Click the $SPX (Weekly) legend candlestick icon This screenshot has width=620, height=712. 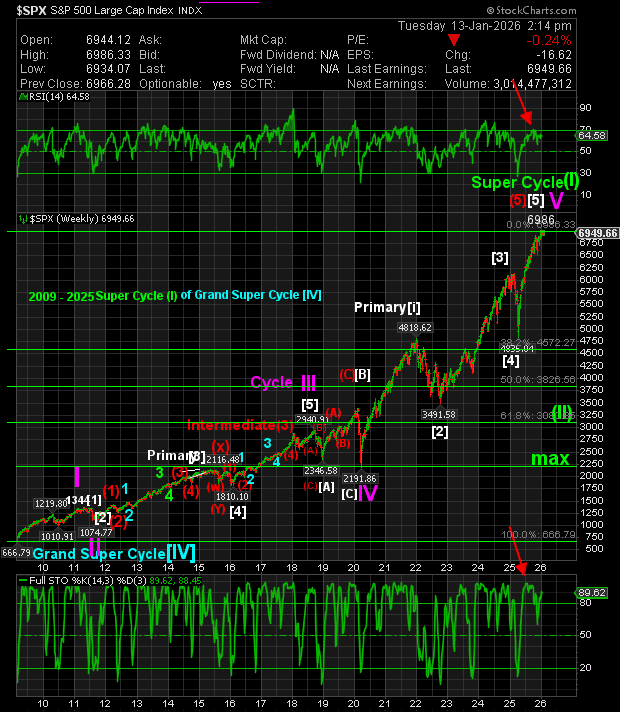(x=23, y=219)
